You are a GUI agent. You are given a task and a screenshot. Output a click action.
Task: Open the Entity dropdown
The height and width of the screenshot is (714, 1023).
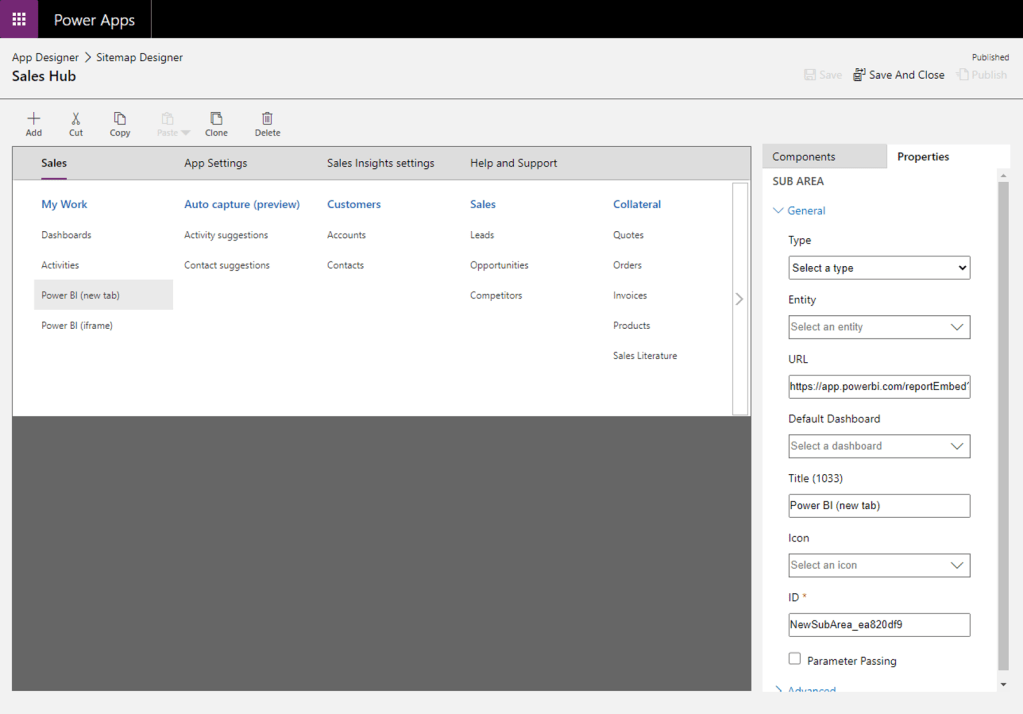[878, 327]
